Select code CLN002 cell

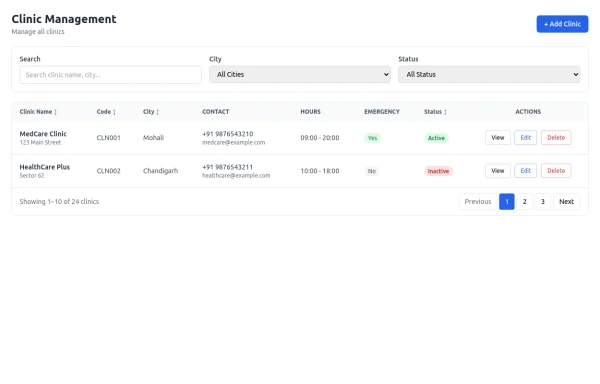tap(108, 171)
